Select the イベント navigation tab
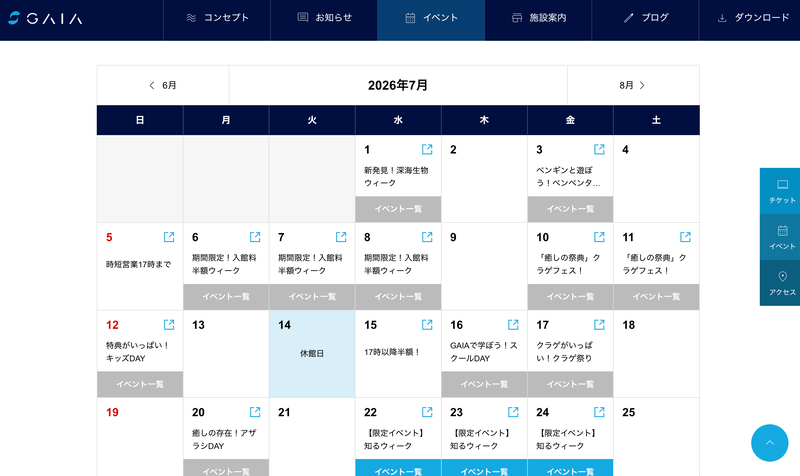This screenshot has width=800, height=476. [x=431, y=18]
